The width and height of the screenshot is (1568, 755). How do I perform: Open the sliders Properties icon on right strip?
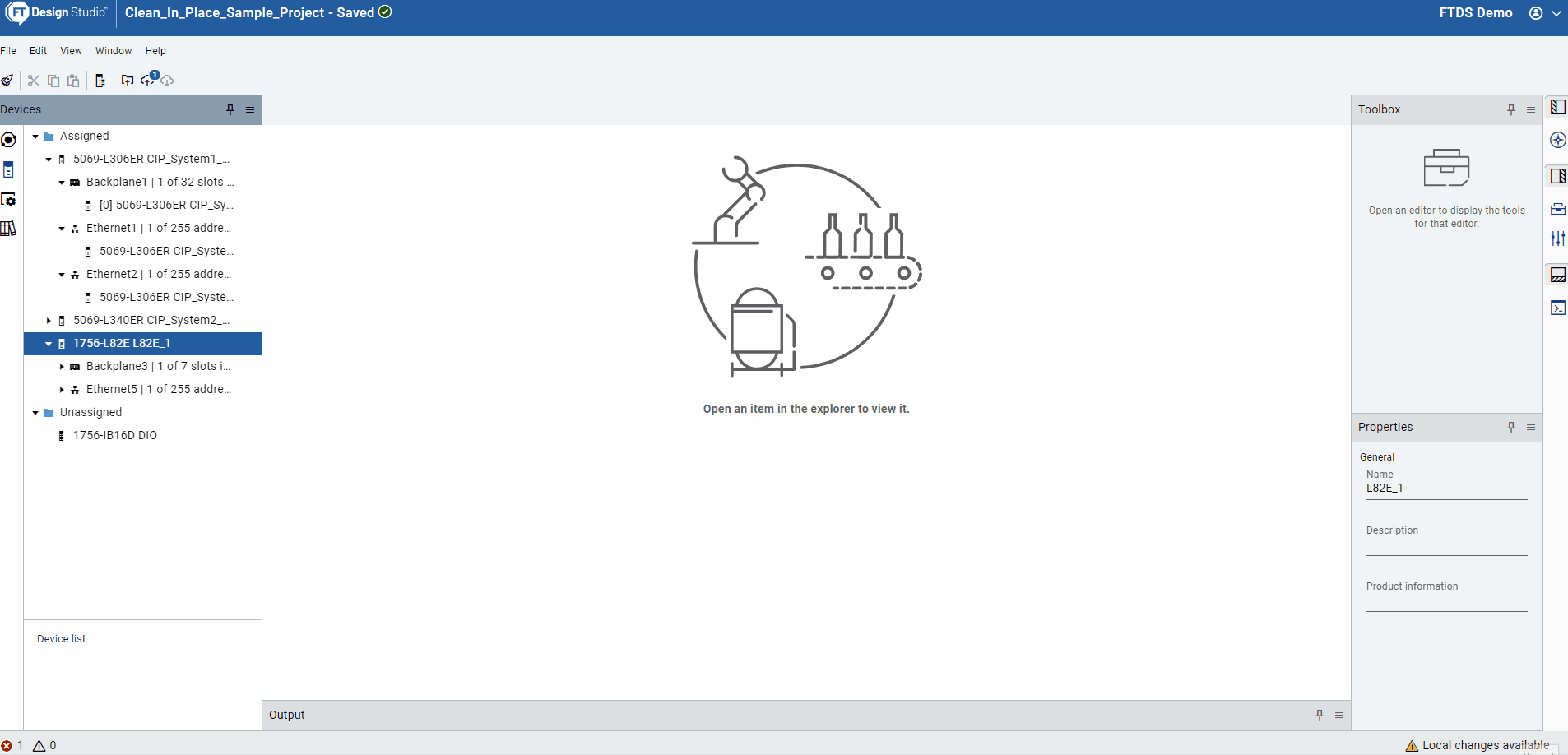[1557, 239]
